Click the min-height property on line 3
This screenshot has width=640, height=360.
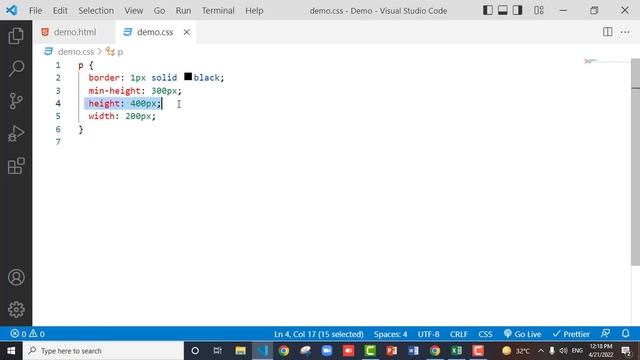click(x=114, y=91)
